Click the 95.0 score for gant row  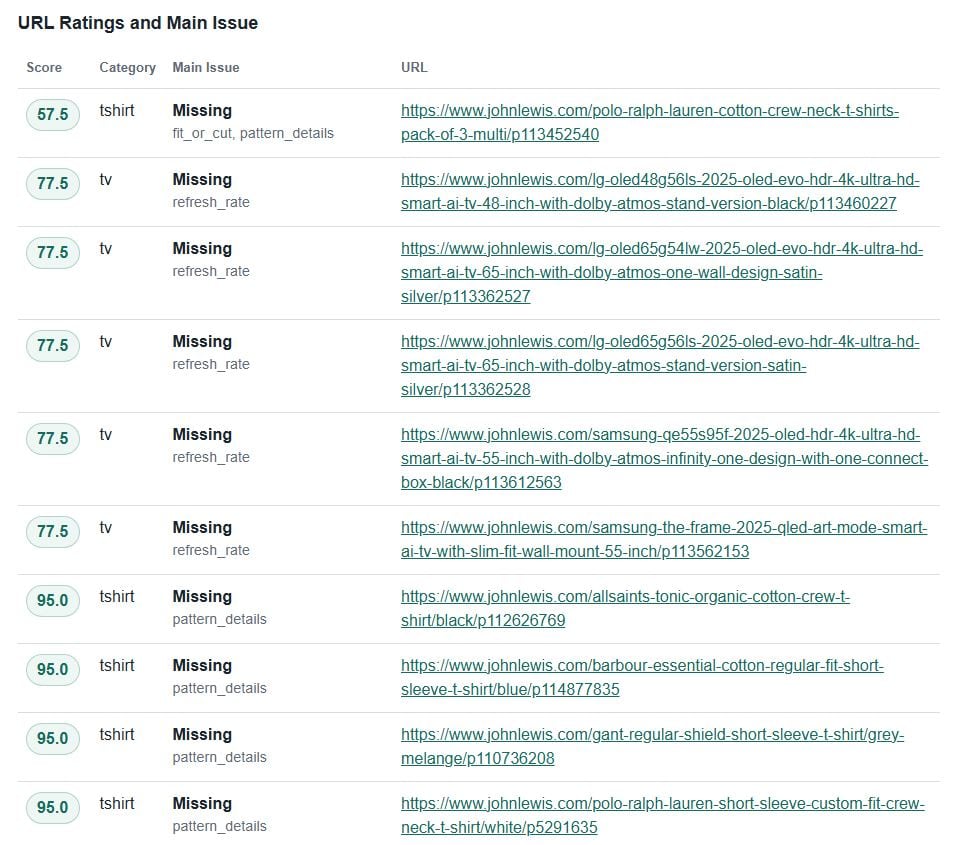52,738
